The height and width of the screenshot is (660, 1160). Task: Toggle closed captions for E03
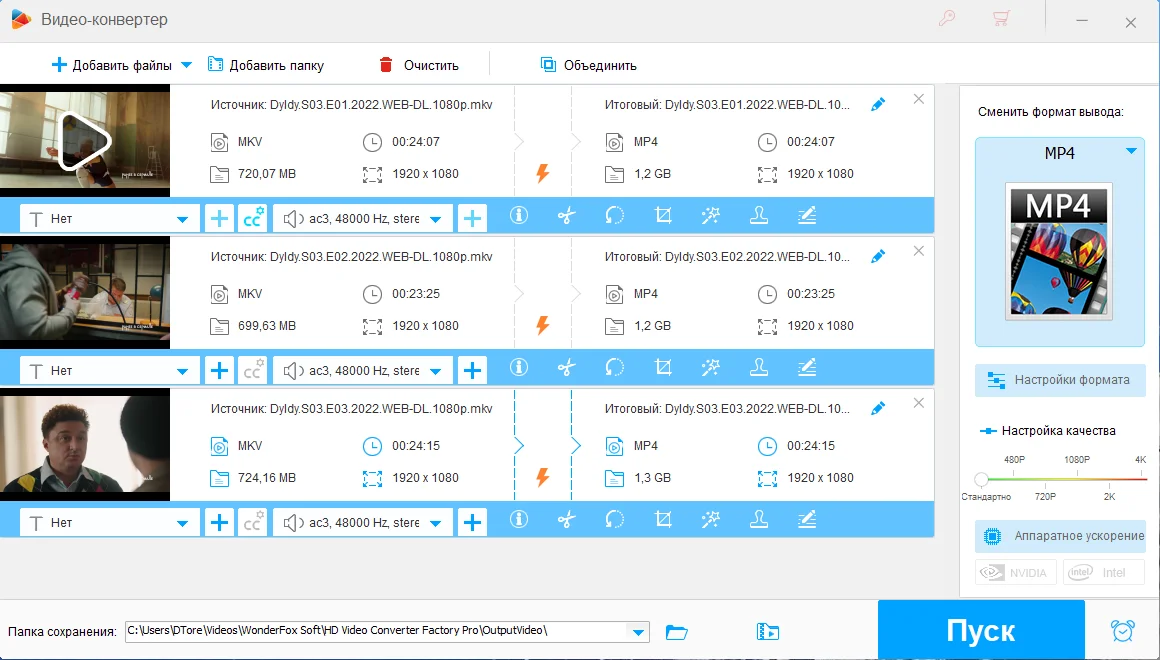[252, 522]
